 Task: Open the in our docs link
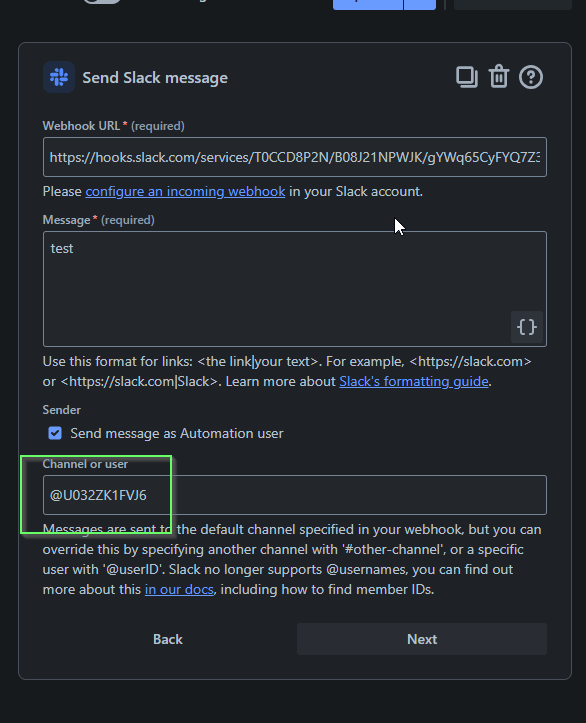tap(179, 589)
